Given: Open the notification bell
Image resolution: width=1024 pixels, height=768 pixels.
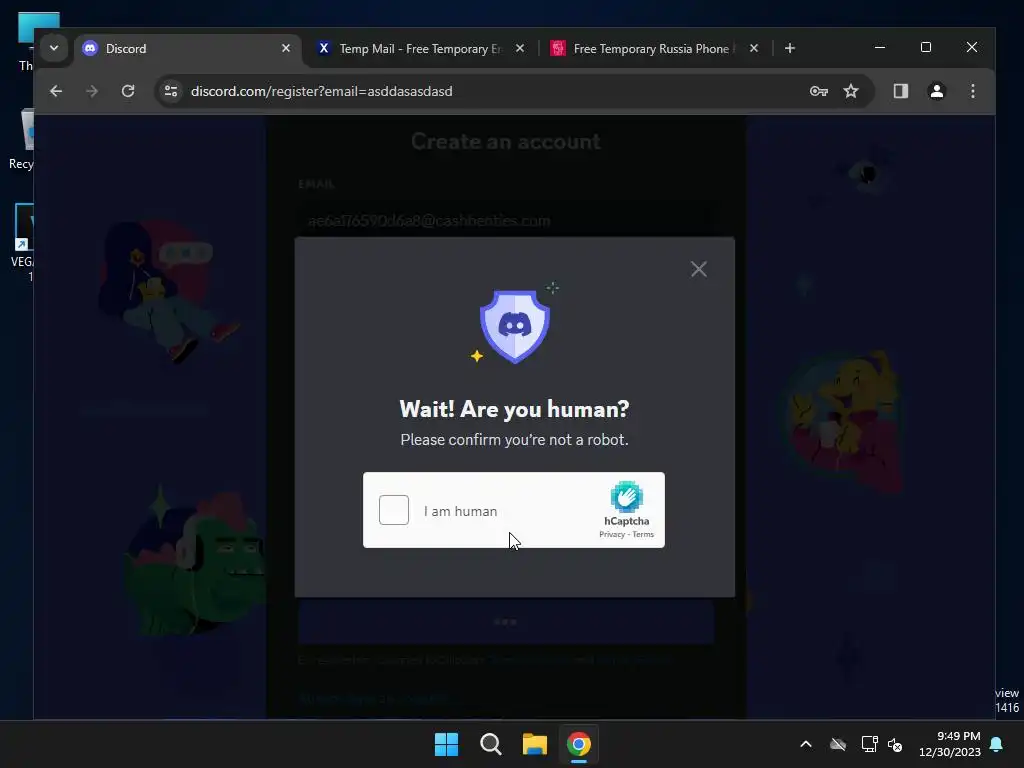Looking at the screenshot, I should tap(997, 744).
